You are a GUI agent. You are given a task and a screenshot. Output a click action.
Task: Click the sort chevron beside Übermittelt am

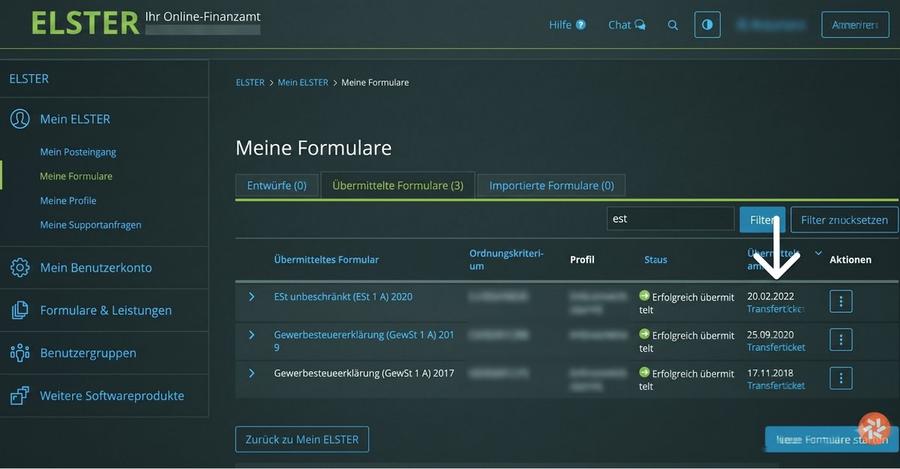[x=818, y=253]
